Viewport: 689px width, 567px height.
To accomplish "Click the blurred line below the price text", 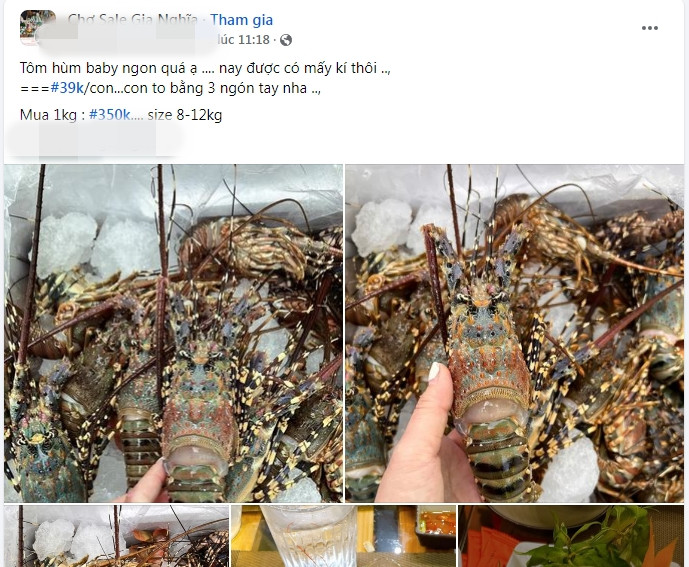I will pos(93,140).
